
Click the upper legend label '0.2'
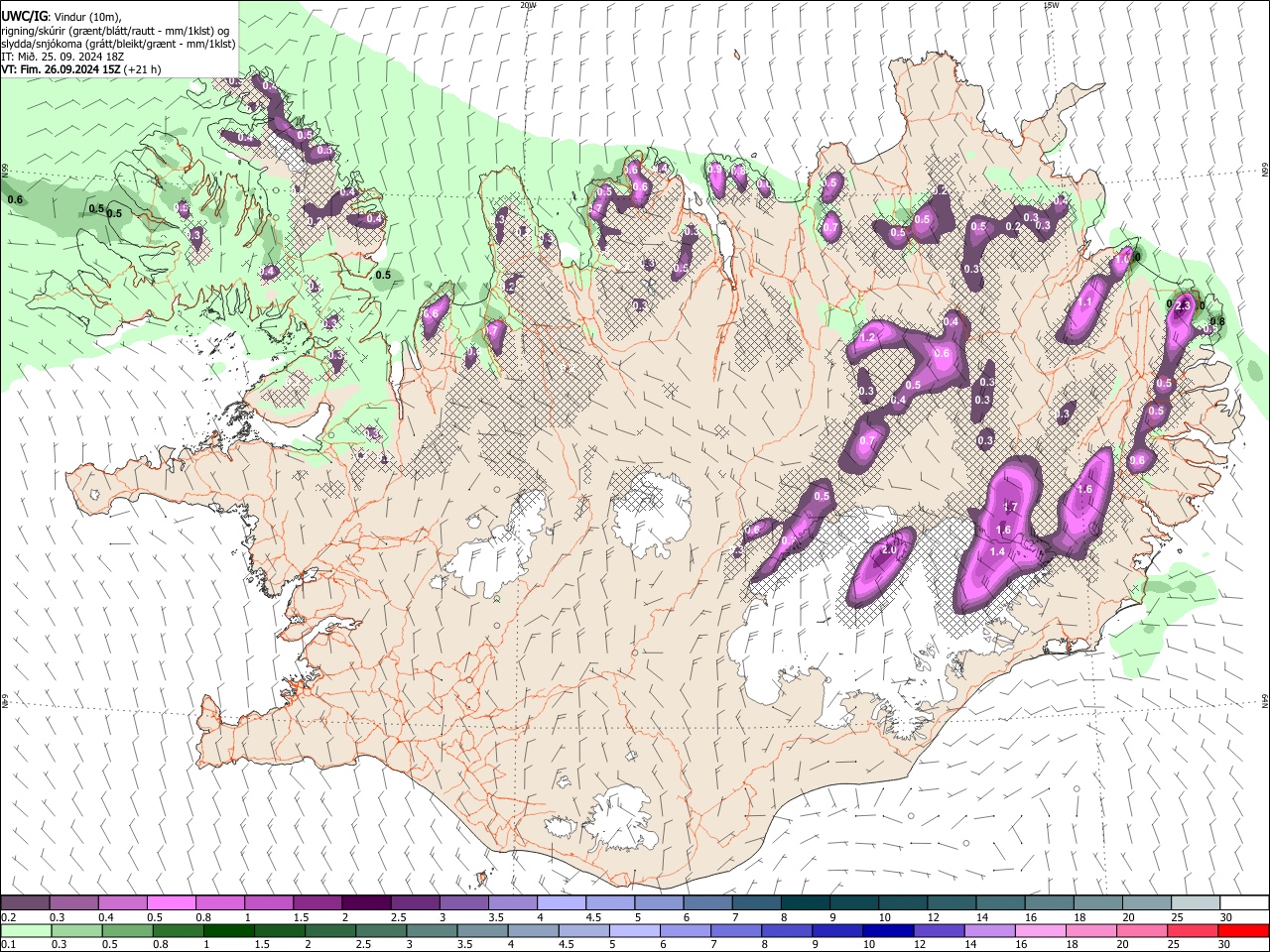coord(9,917)
